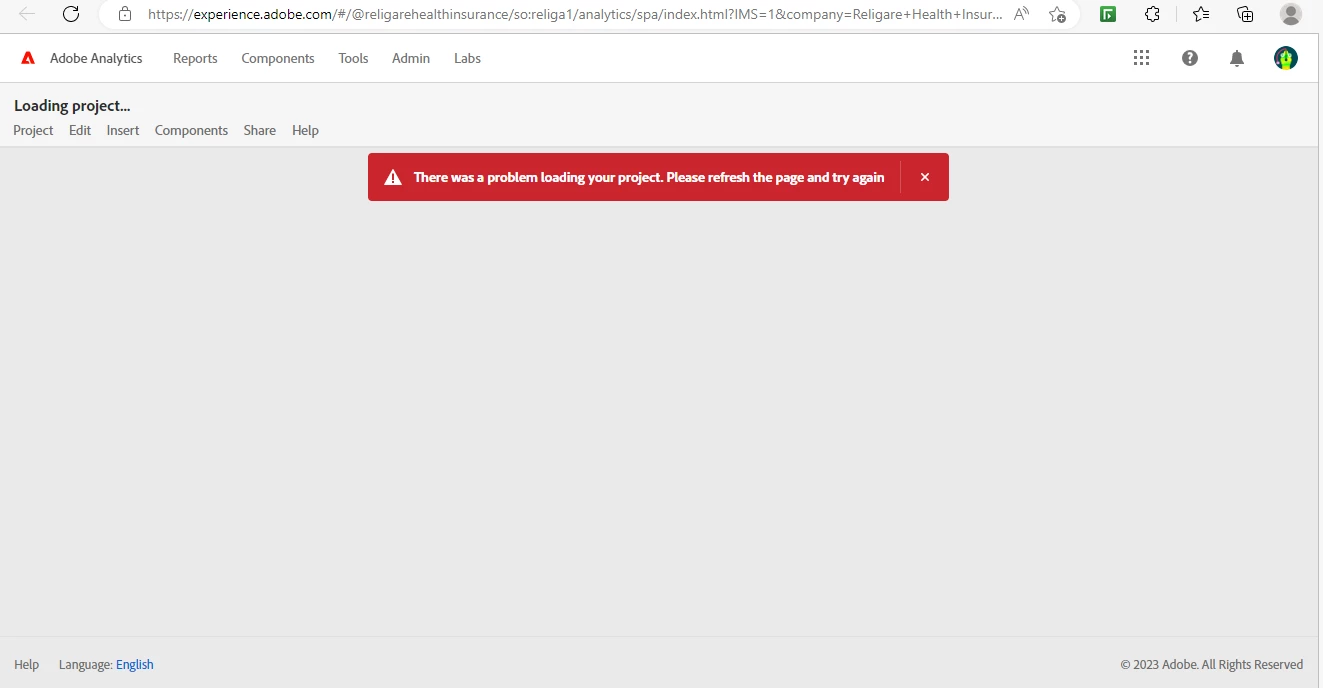Screen dimensions: 1323x688
Task: Open the Reports top navigation menu
Action: (195, 58)
